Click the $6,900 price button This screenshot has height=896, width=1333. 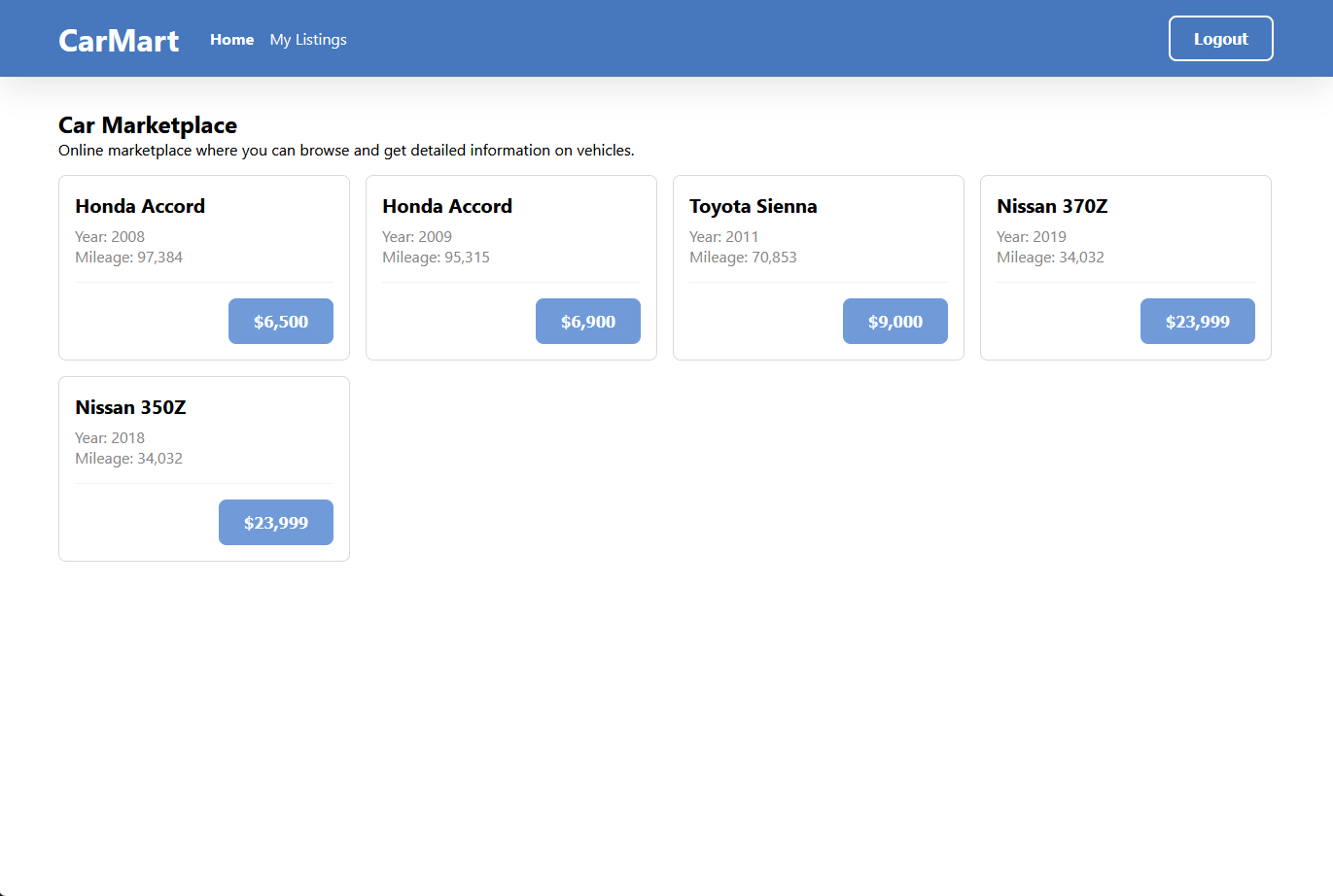coord(587,321)
